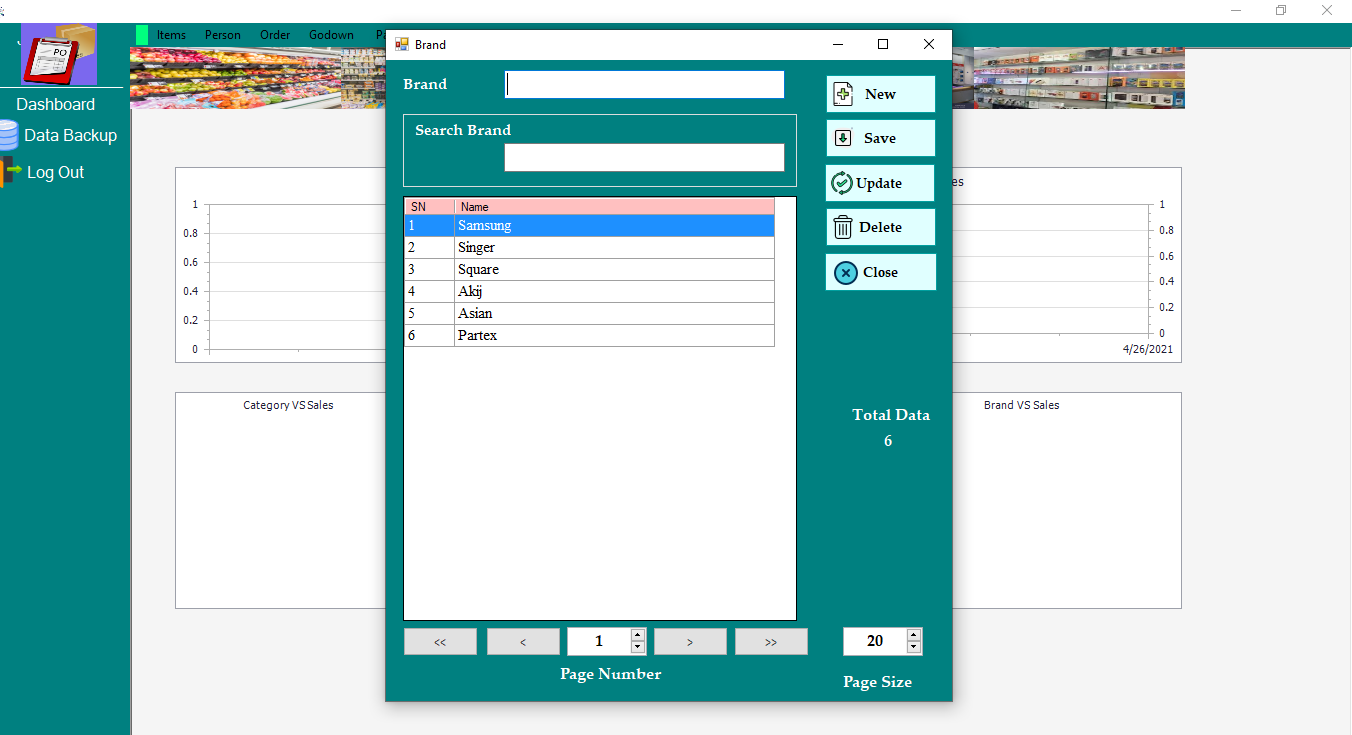1352x735 pixels.
Task: Click the Total Data label
Action: click(x=891, y=415)
